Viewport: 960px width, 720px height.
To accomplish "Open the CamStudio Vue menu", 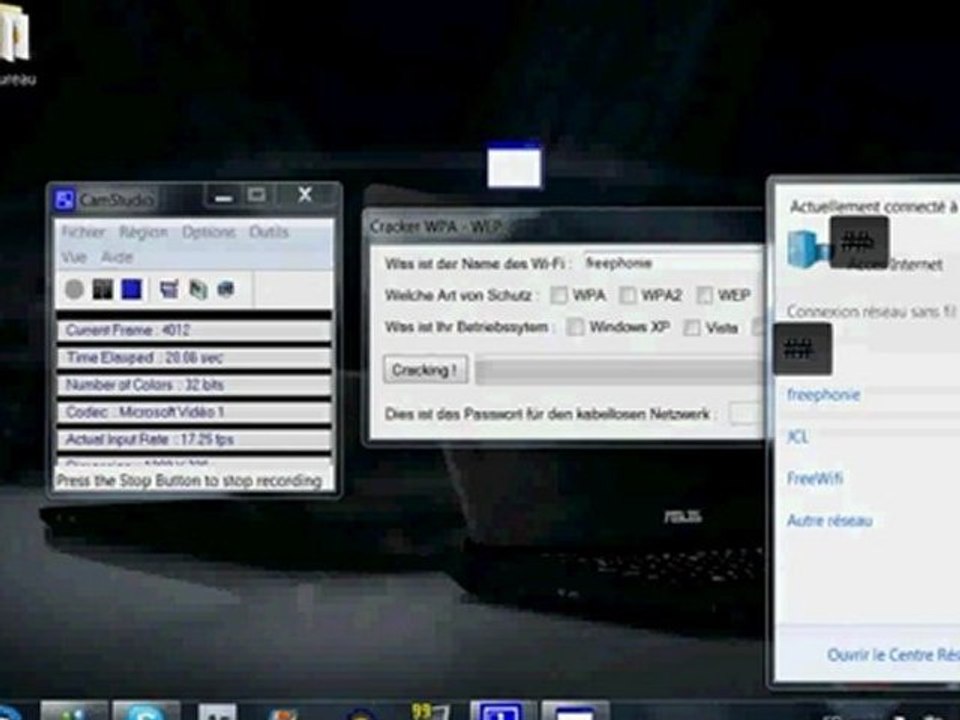I will click(x=73, y=257).
